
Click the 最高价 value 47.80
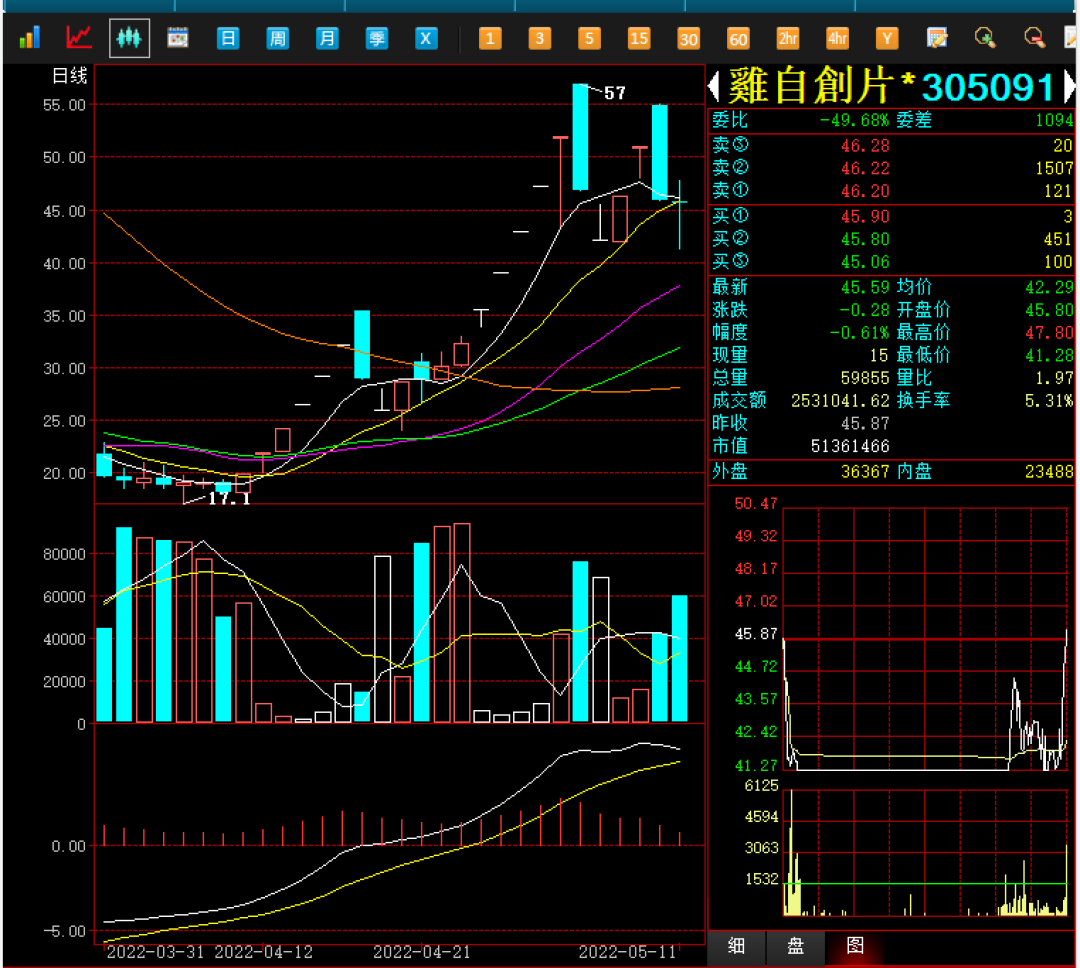coord(1049,333)
